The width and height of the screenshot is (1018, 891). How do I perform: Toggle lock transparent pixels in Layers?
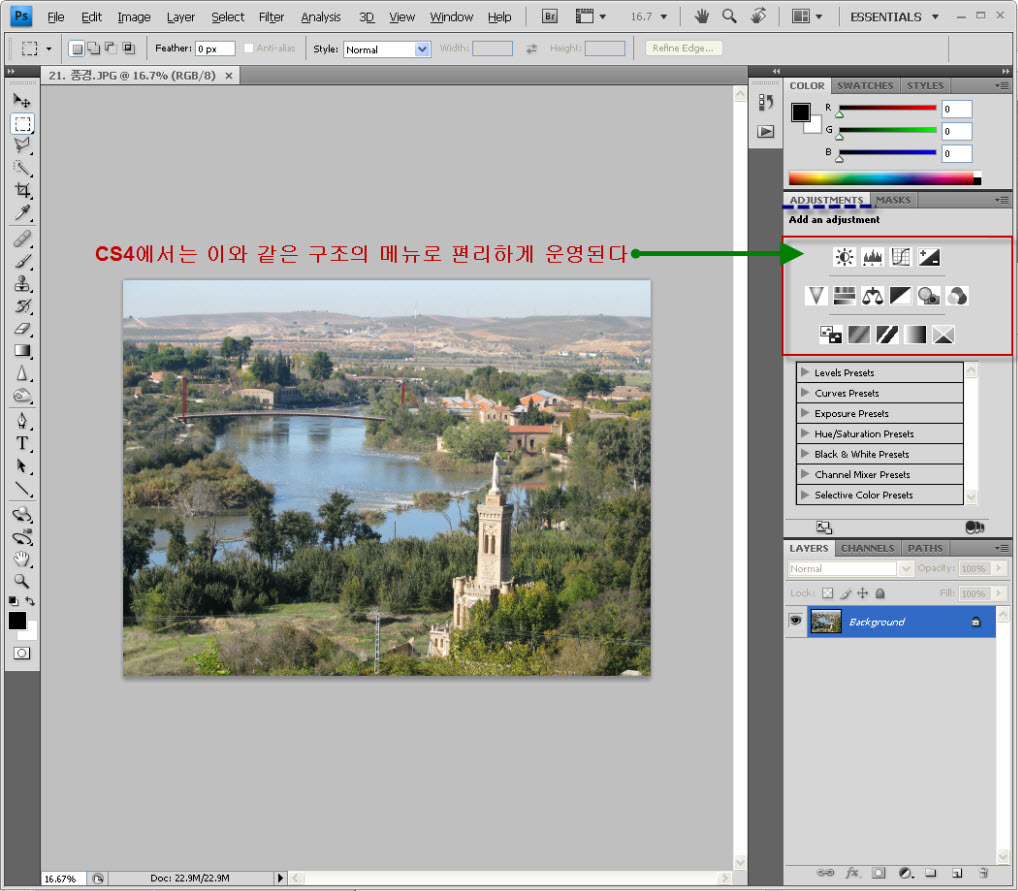(x=827, y=593)
